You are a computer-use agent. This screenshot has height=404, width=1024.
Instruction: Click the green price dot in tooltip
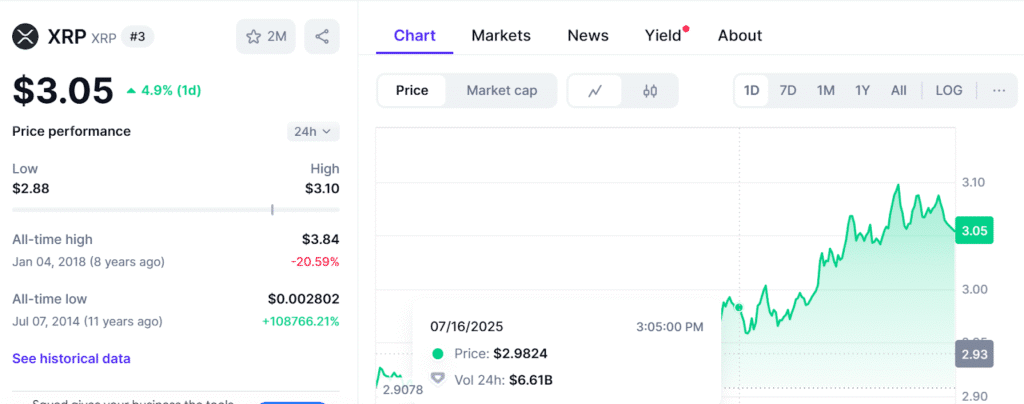[x=437, y=353]
